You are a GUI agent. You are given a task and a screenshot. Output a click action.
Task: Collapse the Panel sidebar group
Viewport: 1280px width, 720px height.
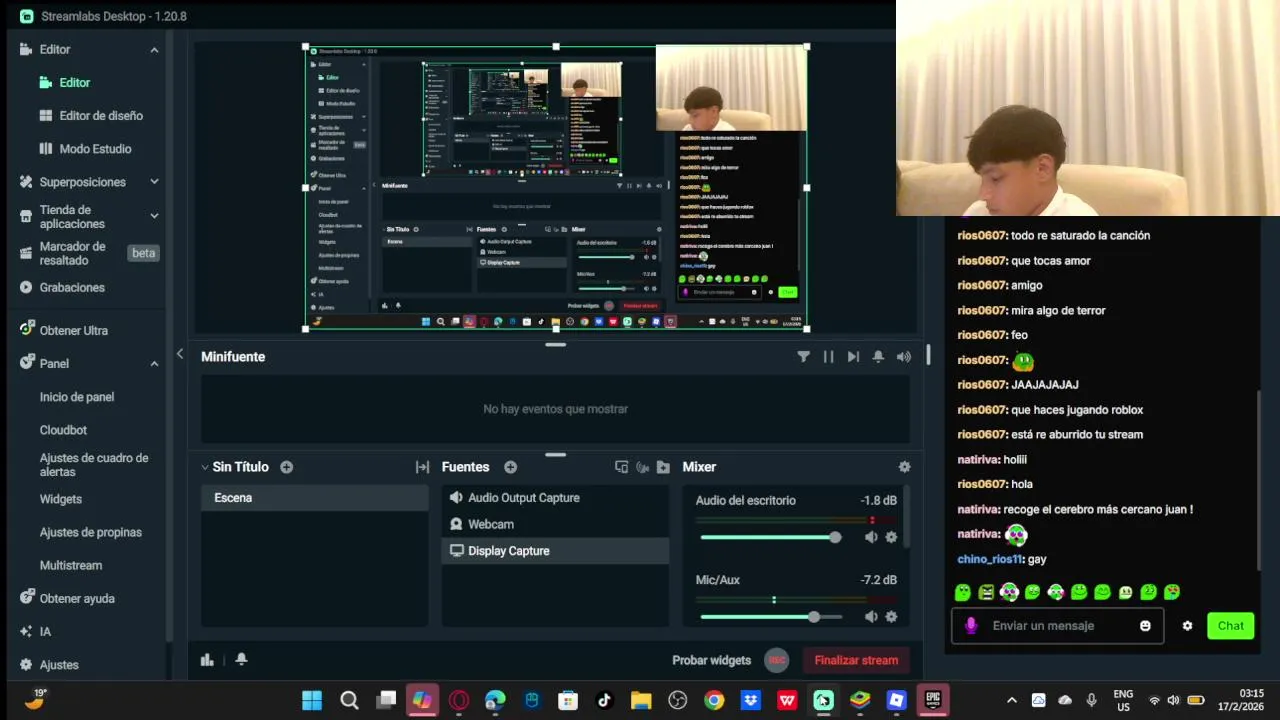[x=154, y=363]
